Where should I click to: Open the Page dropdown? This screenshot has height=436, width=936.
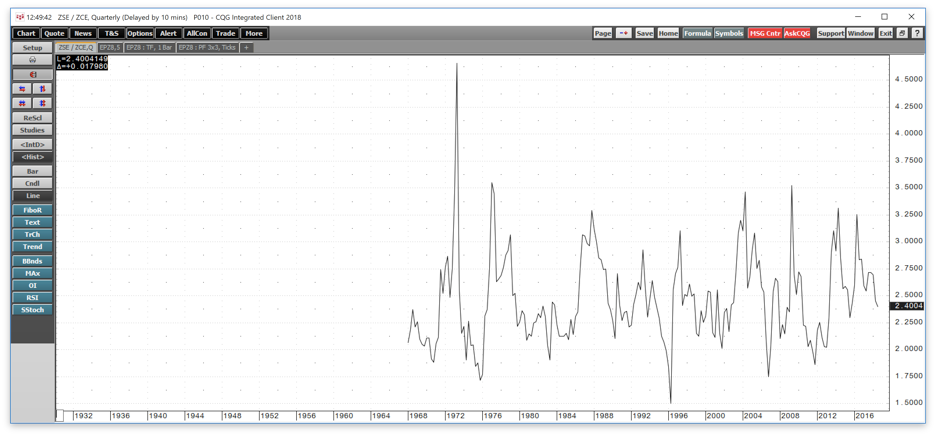[603, 33]
